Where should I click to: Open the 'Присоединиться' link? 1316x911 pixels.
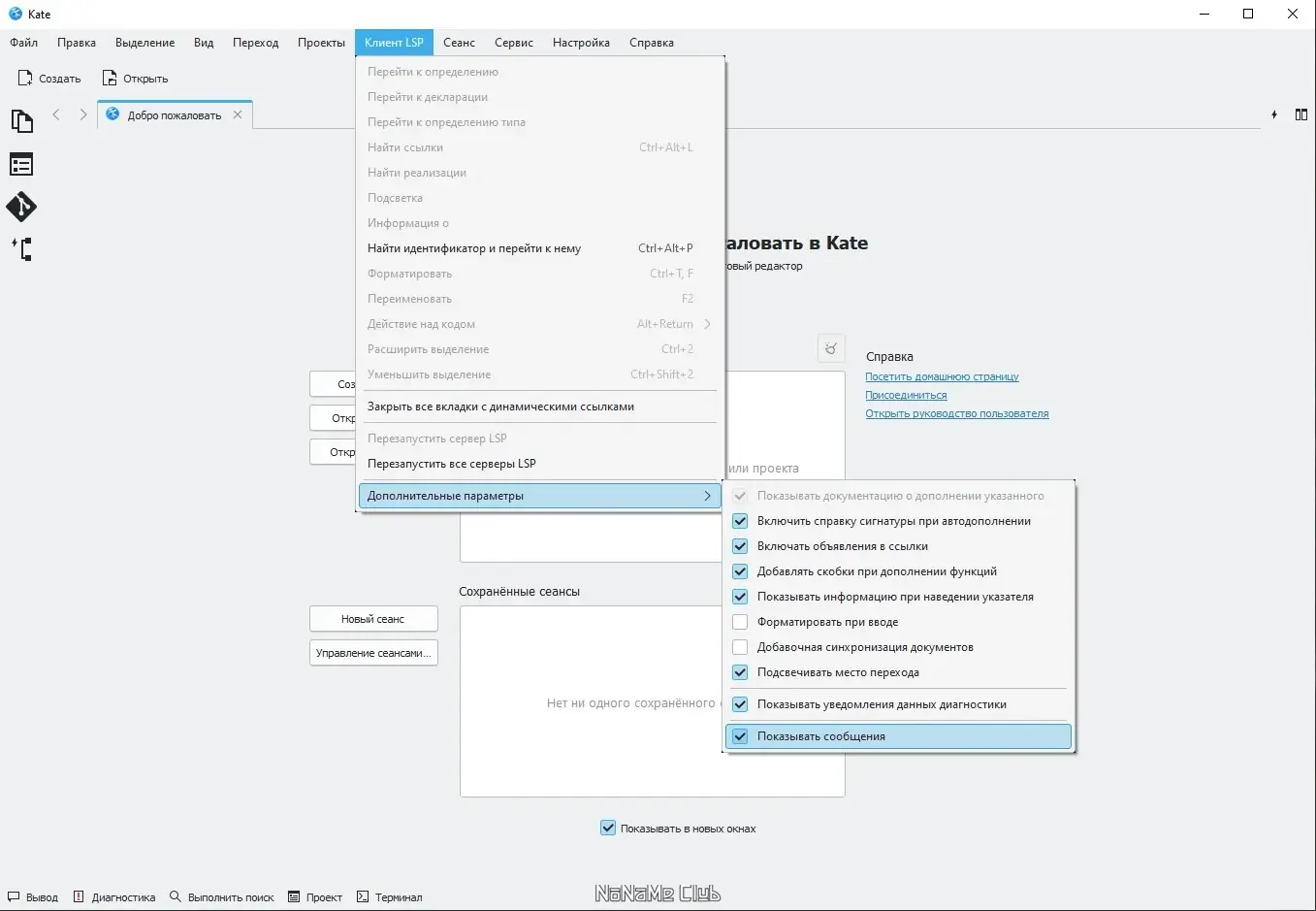[x=907, y=395]
